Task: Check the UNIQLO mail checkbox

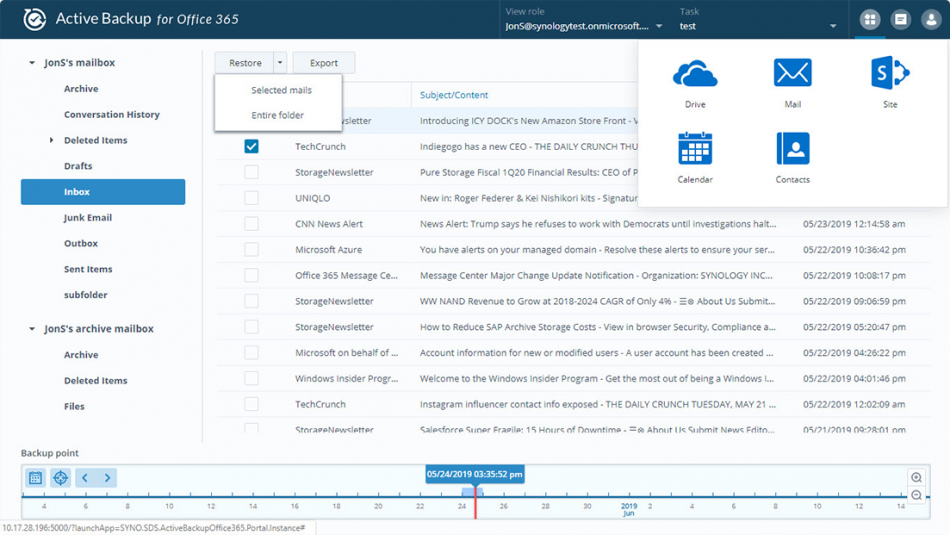Action: pyautogui.click(x=251, y=198)
